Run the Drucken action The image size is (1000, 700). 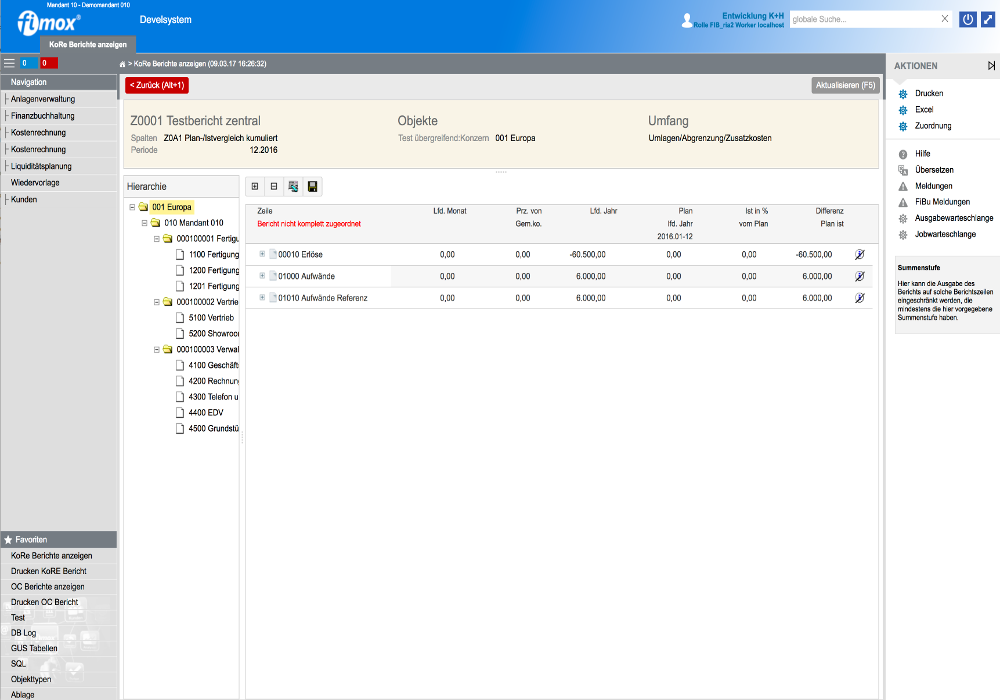pos(929,93)
